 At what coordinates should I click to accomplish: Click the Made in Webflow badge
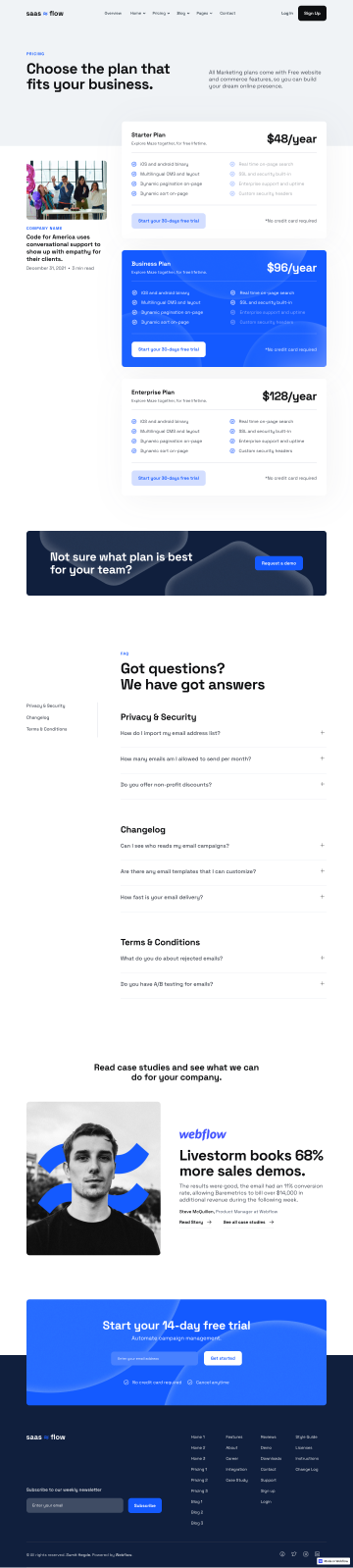pyautogui.click(x=334, y=1560)
